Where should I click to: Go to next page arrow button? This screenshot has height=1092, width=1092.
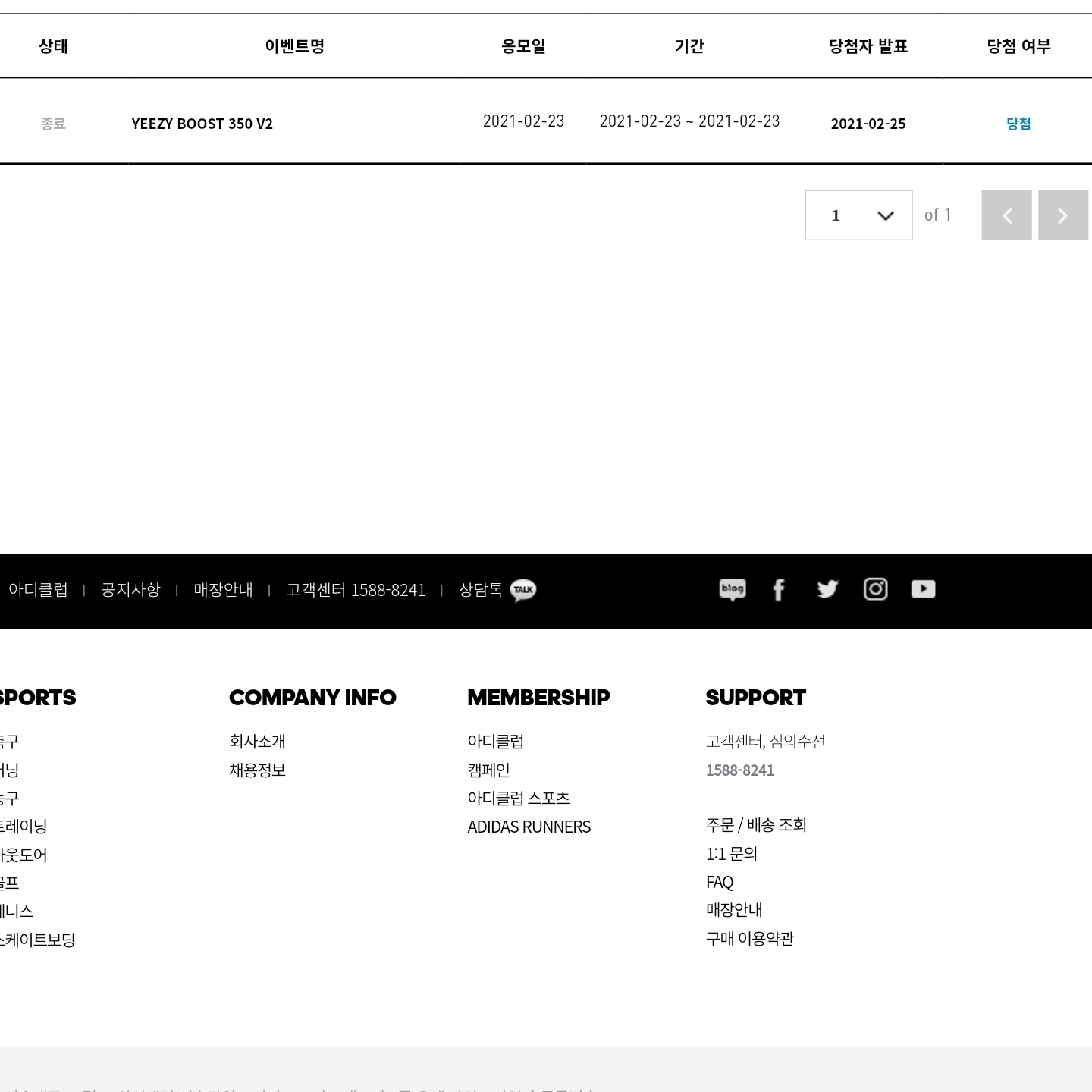tap(1063, 215)
